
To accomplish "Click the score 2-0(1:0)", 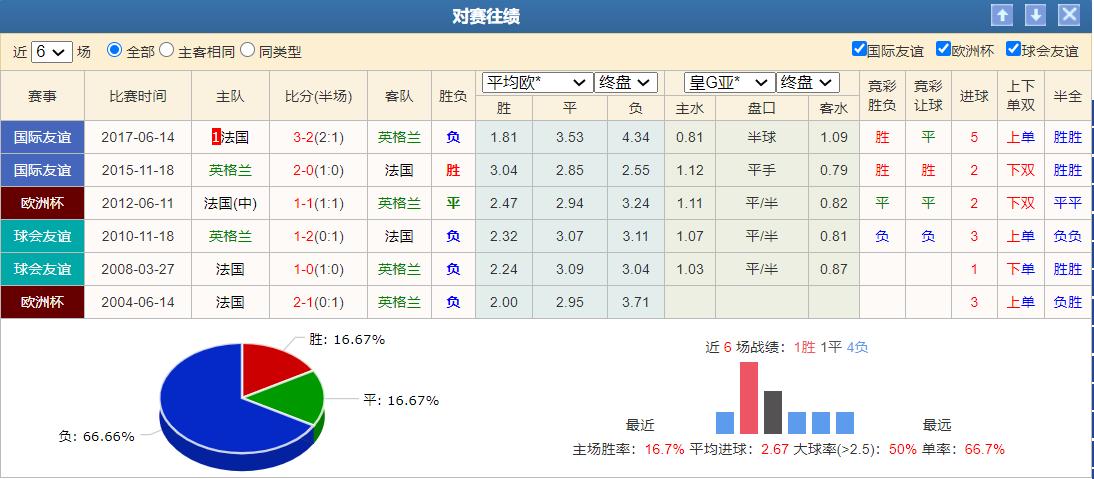I will [318, 170].
